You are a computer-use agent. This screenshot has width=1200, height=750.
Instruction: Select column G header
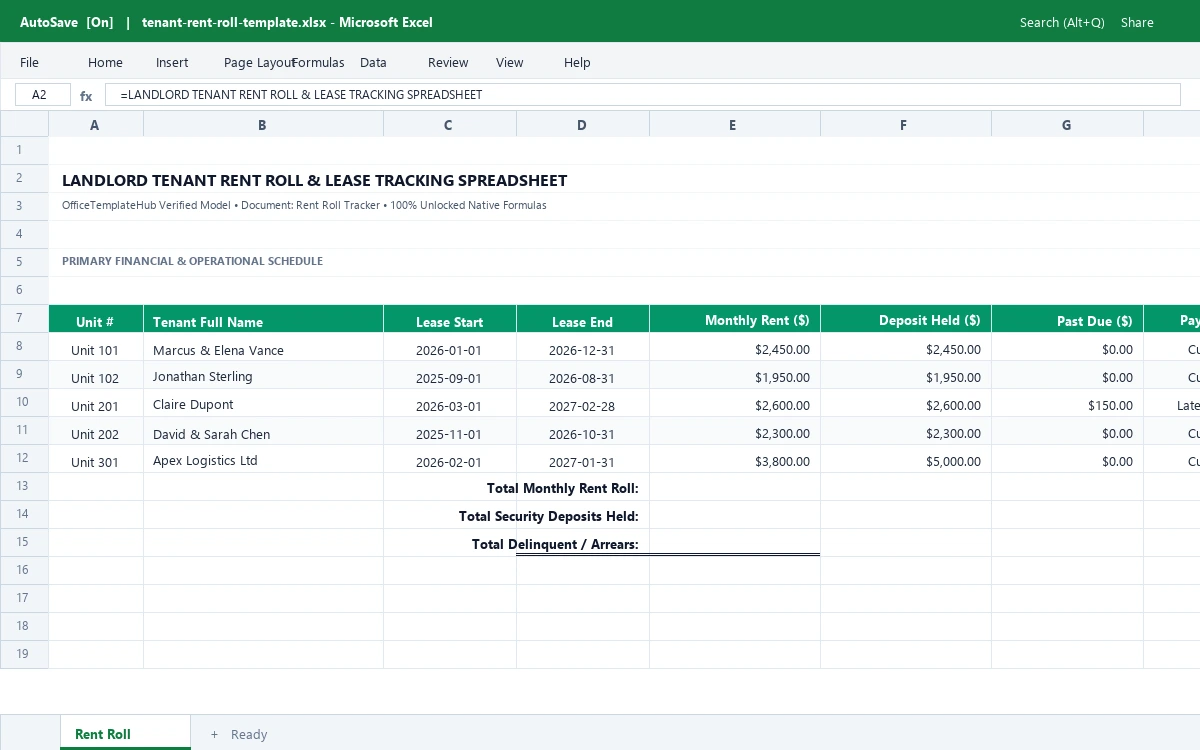coord(1067,125)
